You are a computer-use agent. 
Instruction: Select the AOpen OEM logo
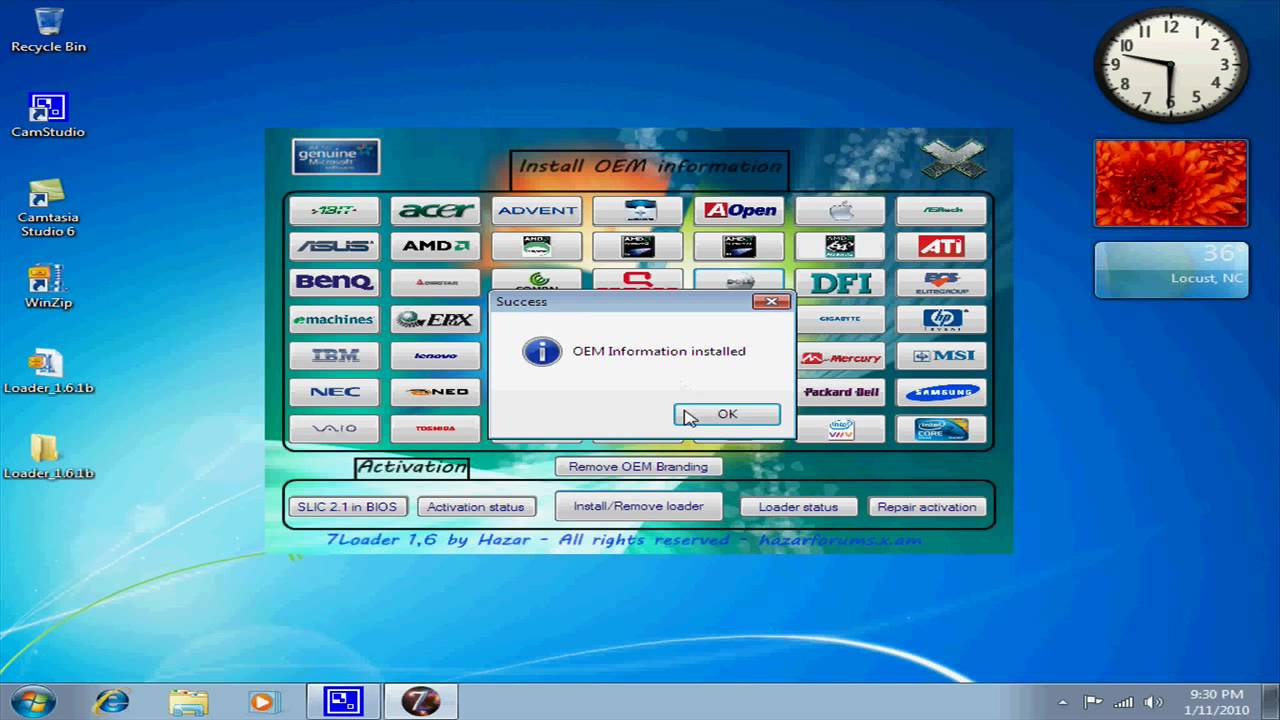click(739, 210)
